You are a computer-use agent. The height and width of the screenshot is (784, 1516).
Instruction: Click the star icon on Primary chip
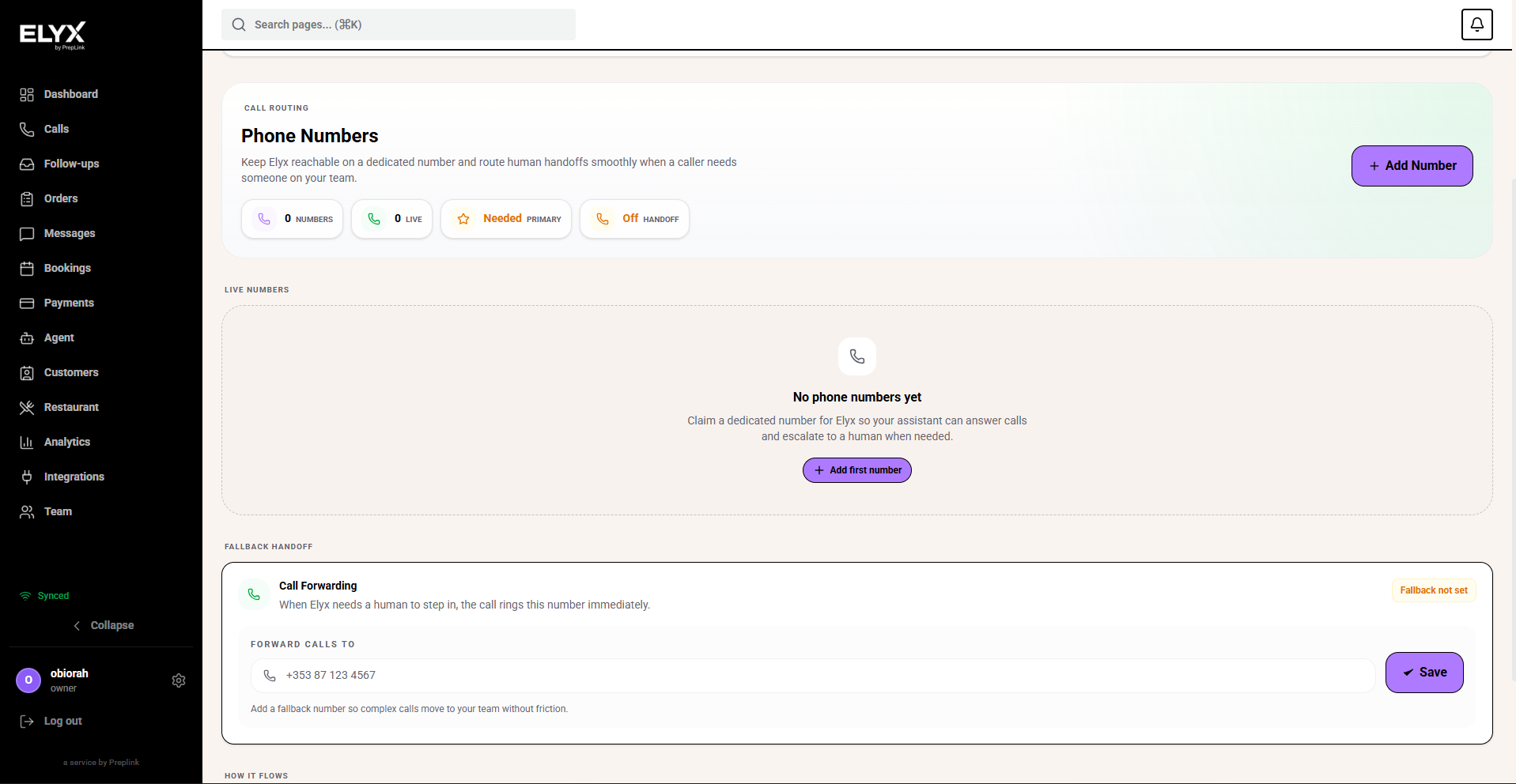click(463, 219)
